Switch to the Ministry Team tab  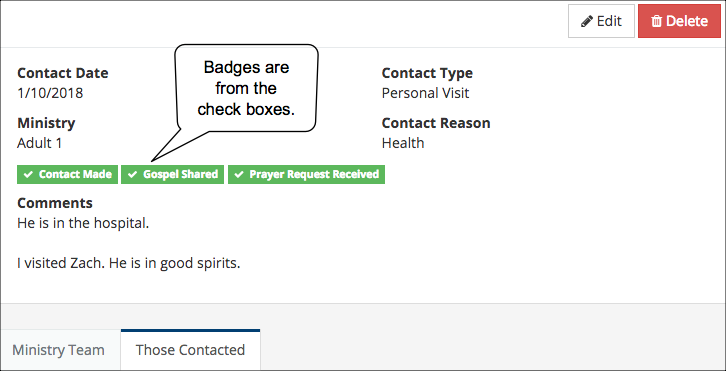coord(58,350)
